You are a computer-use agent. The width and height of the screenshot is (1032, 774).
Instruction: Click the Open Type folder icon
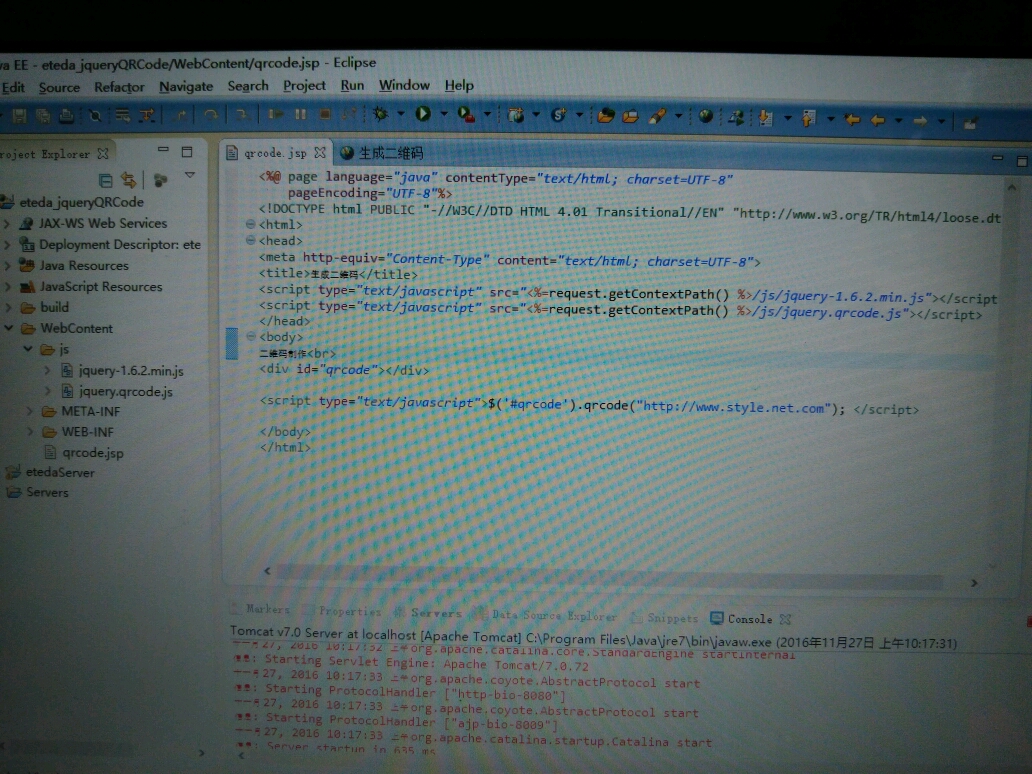click(606, 116)
